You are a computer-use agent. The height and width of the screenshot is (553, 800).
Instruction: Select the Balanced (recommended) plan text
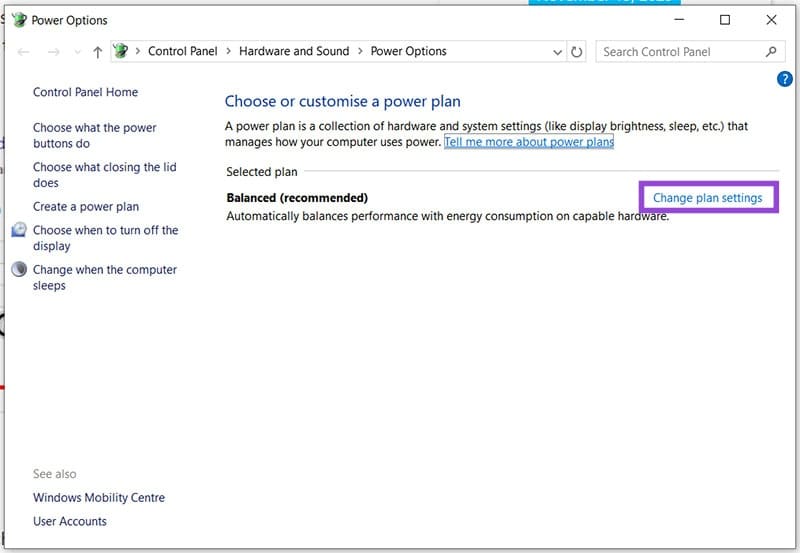pos(297,197)
